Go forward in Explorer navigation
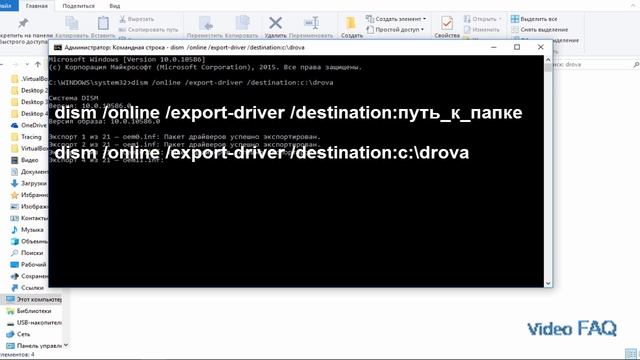Screen dimensions: 640x360 click(x=15, y=64)
